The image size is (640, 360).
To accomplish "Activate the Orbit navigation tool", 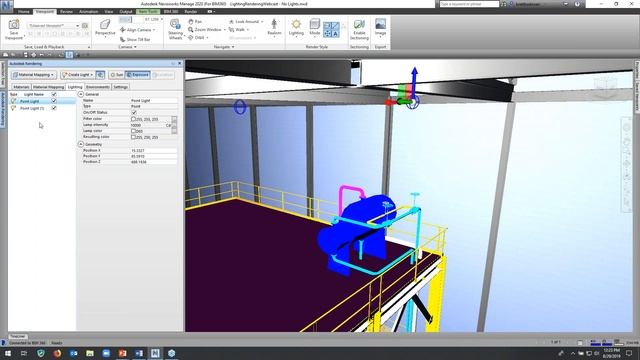I will pos(196,38).
